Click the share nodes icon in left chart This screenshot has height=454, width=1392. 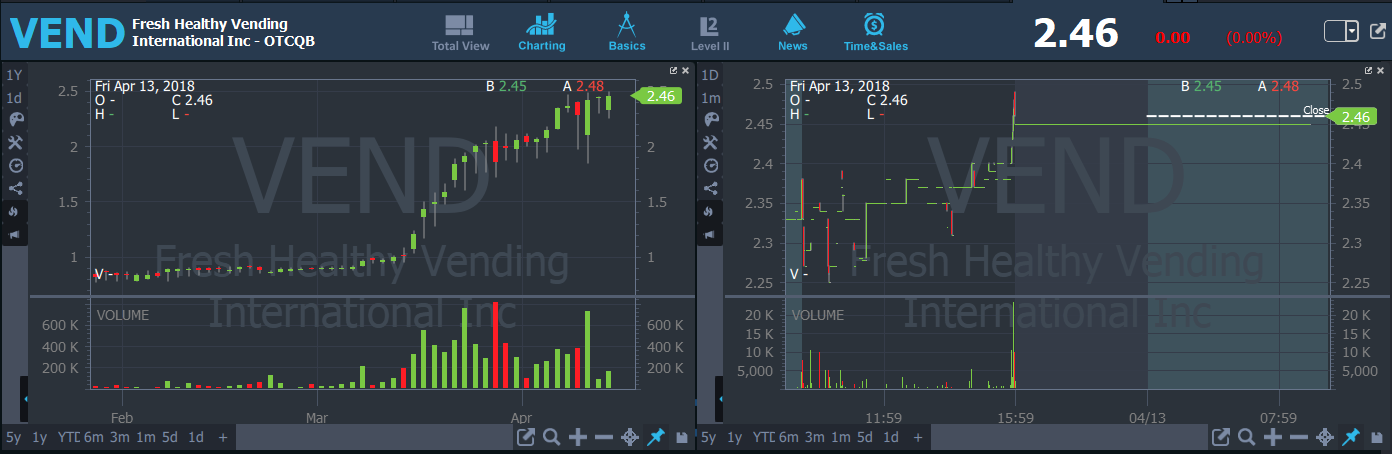point(14,188)
